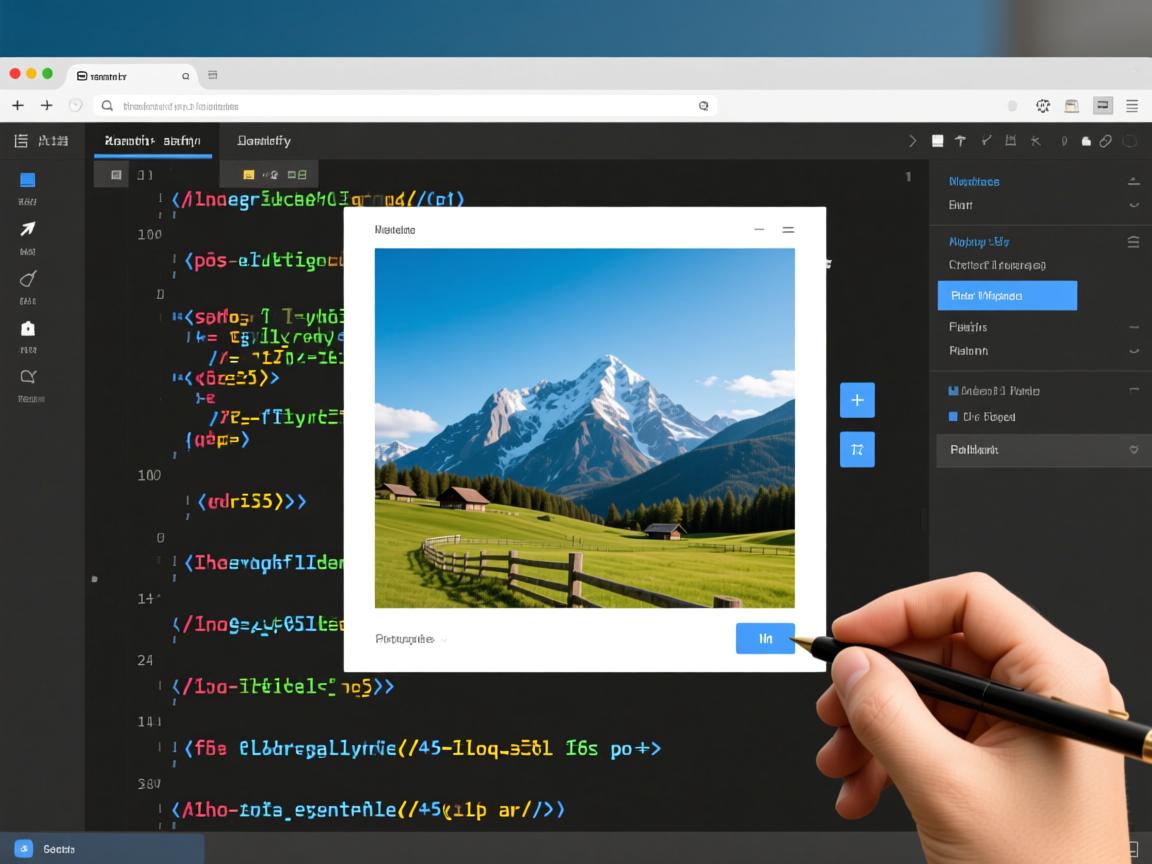Click the blue plus button beside image dialog
Viewport: 1152px width, 864px height.
tap(857, 400)
